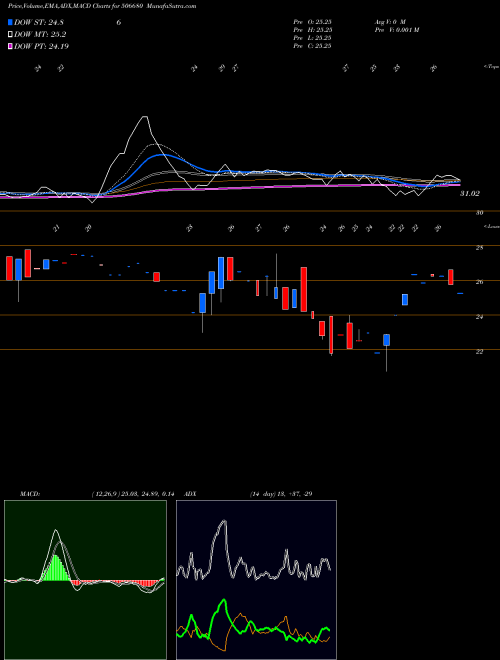The height and width of the screenshot is (660, 500).
Task: Click the green MACD histogram peak
Action: coord(56,567)
